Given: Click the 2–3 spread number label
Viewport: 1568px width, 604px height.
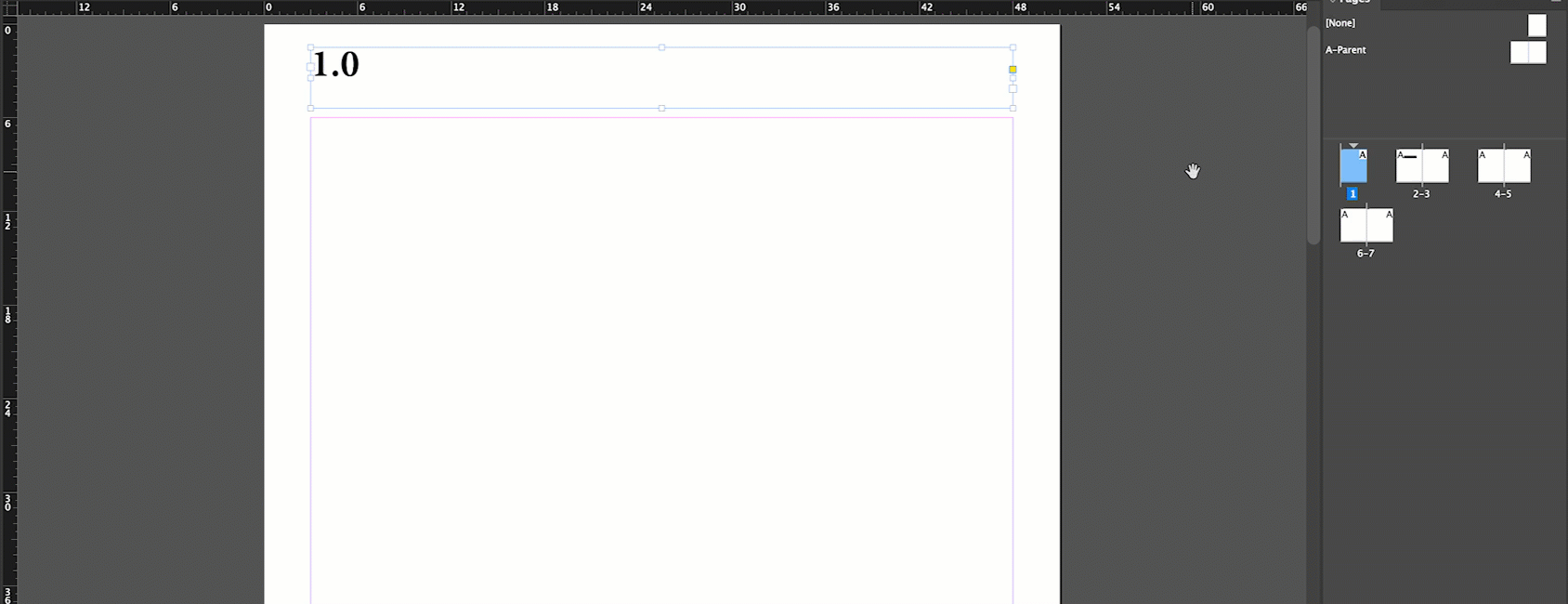Looking at the screenshot, I should click(1421, 194).
